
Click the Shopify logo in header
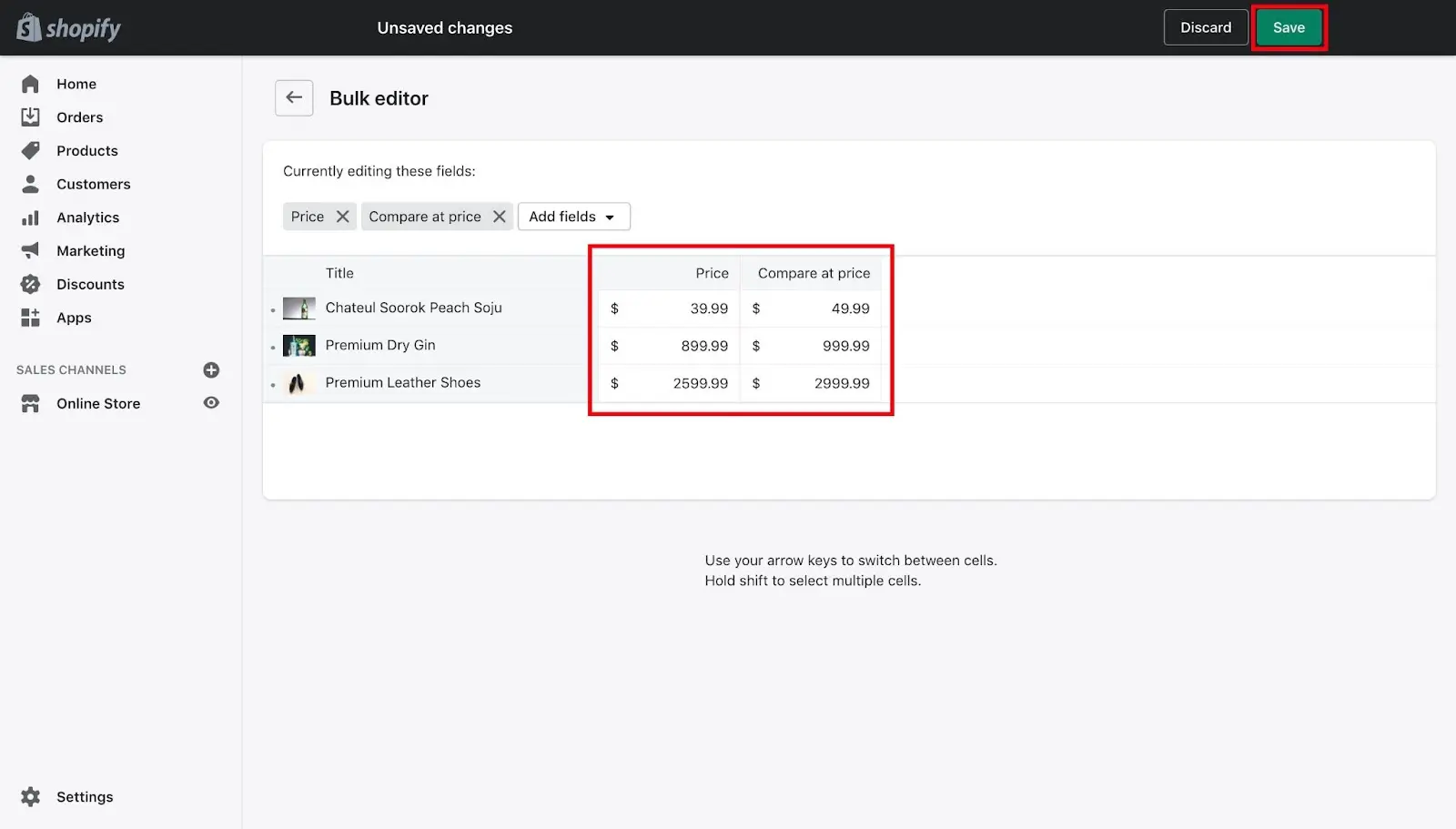click(68, 28)
